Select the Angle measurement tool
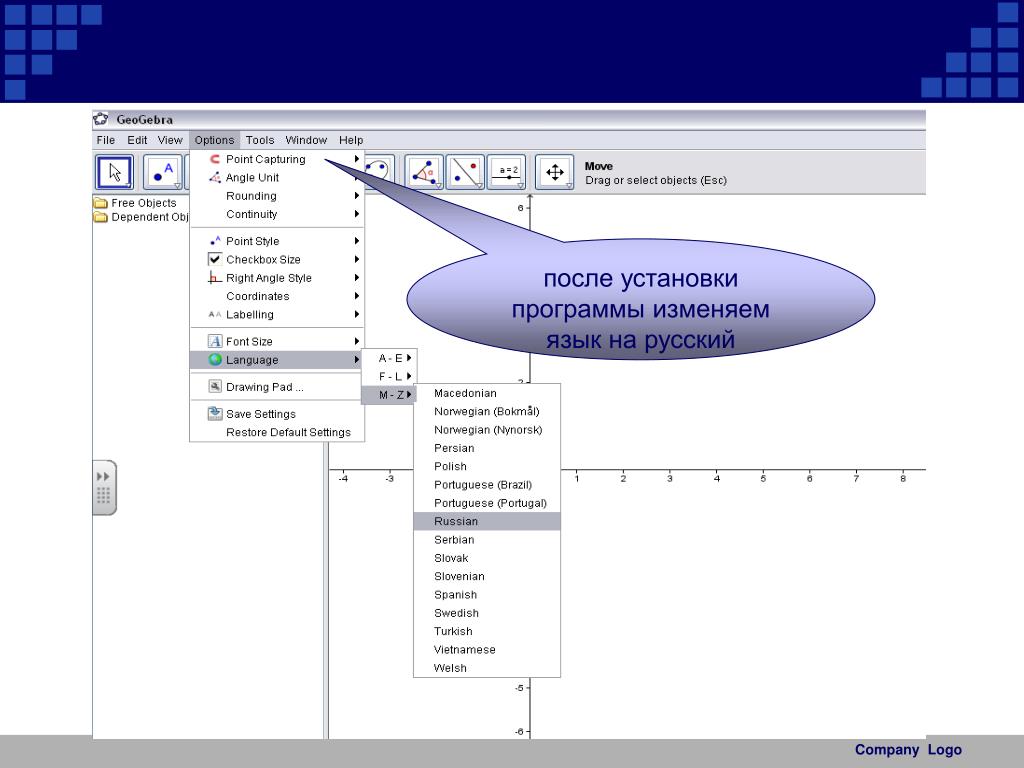1024x768 pixels. pos(424,172)
